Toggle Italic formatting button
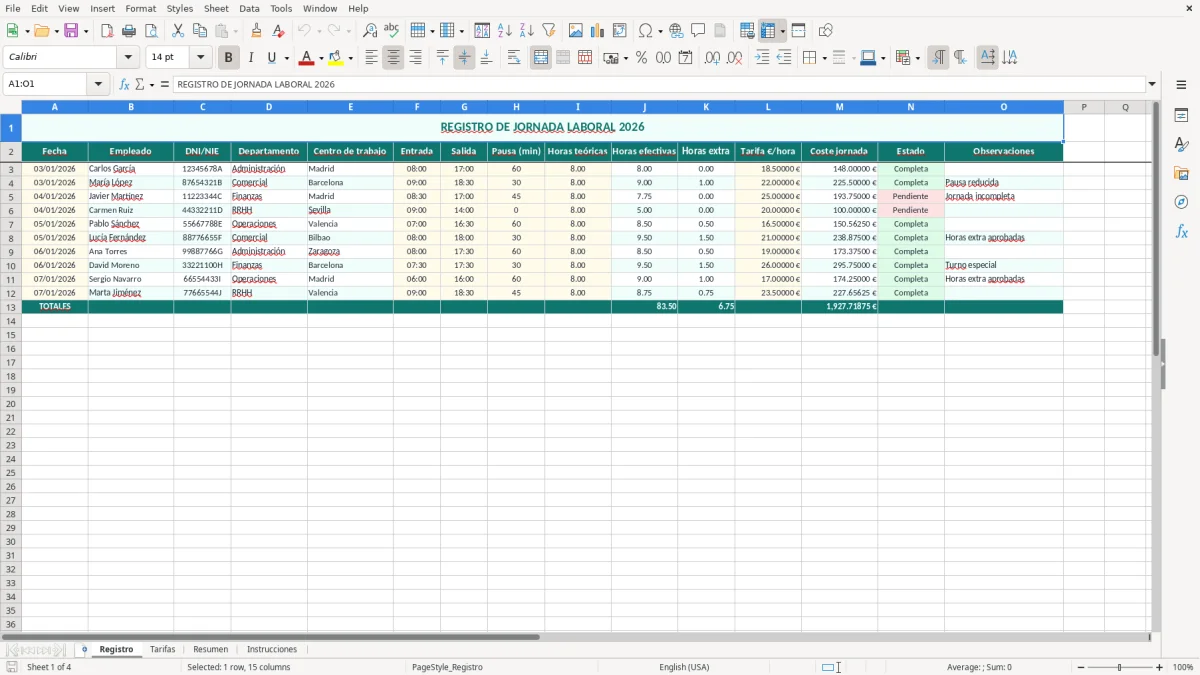Screen dimensions: 1200x675 click(251, 58)
